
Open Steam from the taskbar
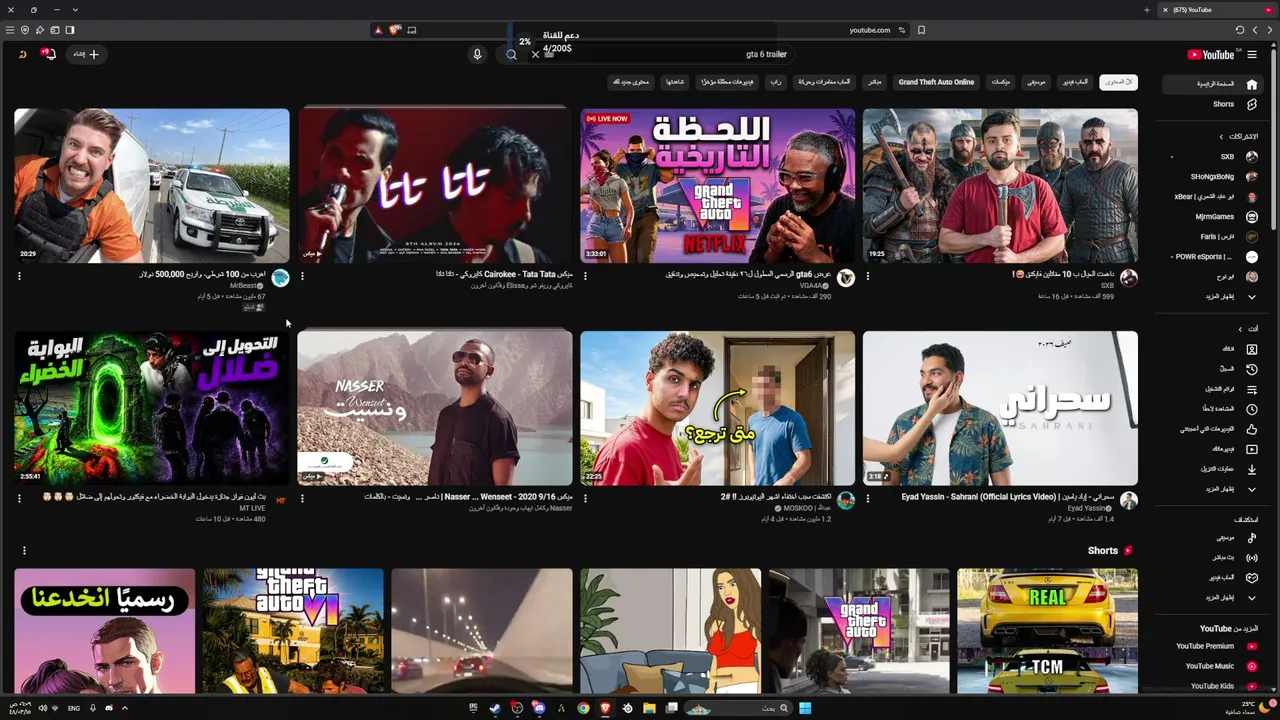tap(495, 708)
